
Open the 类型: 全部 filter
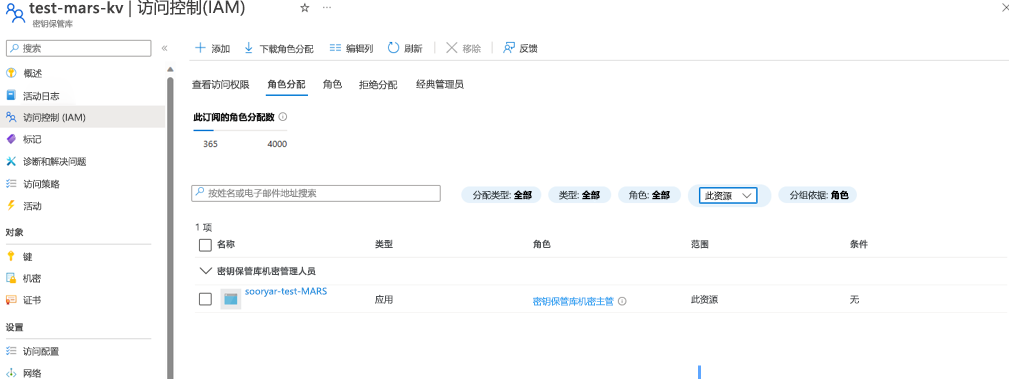pos(579,195)
